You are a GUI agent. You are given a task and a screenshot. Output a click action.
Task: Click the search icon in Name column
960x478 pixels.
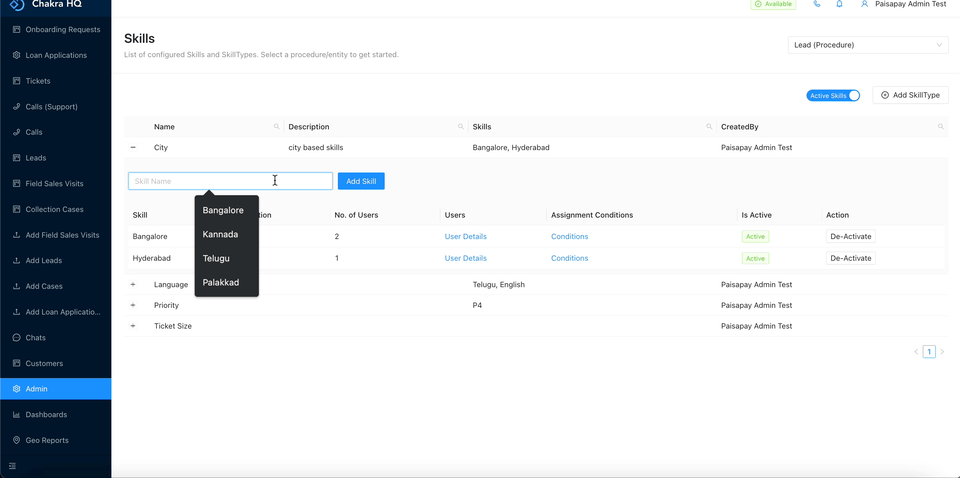[277, 127]
